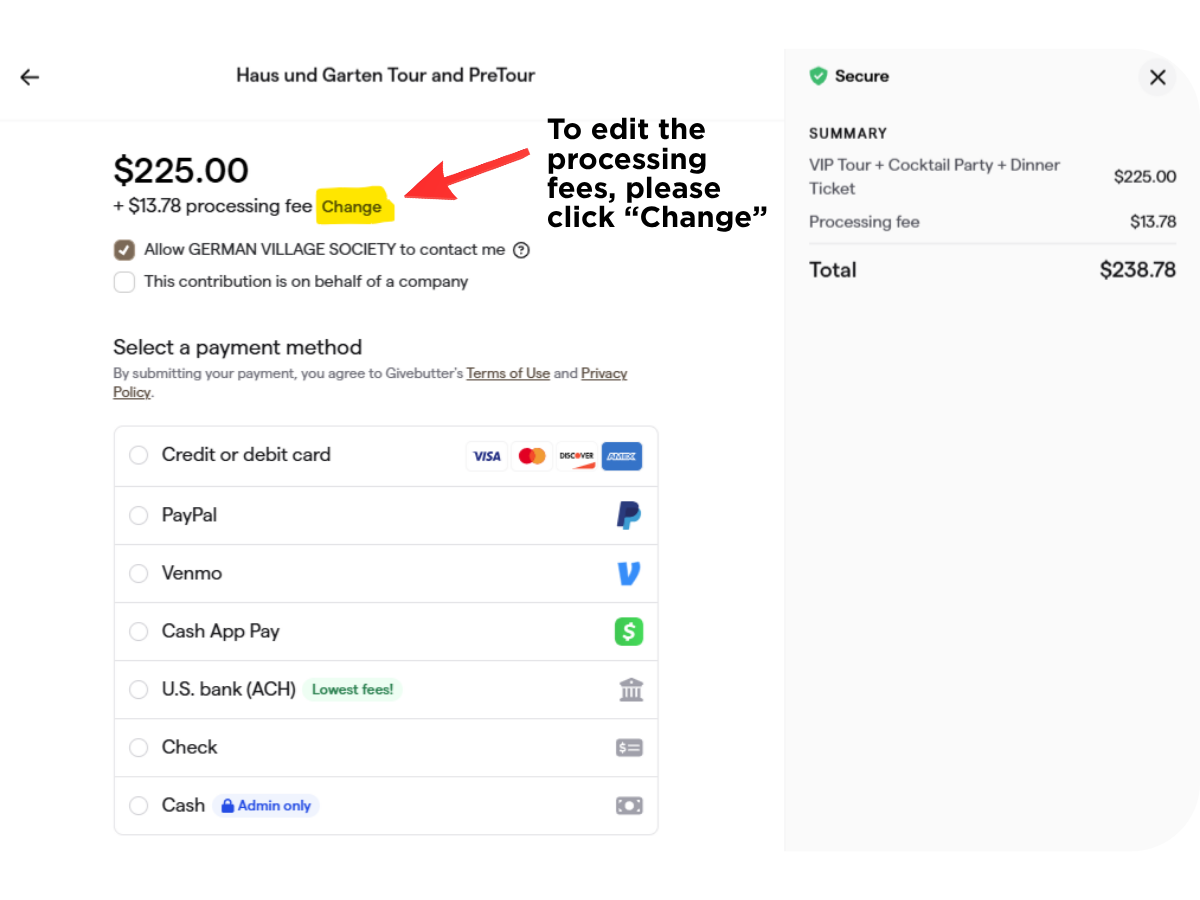Click the help question mark icon
Screen dimensions: 1200x900
click(x=521, y=250)
